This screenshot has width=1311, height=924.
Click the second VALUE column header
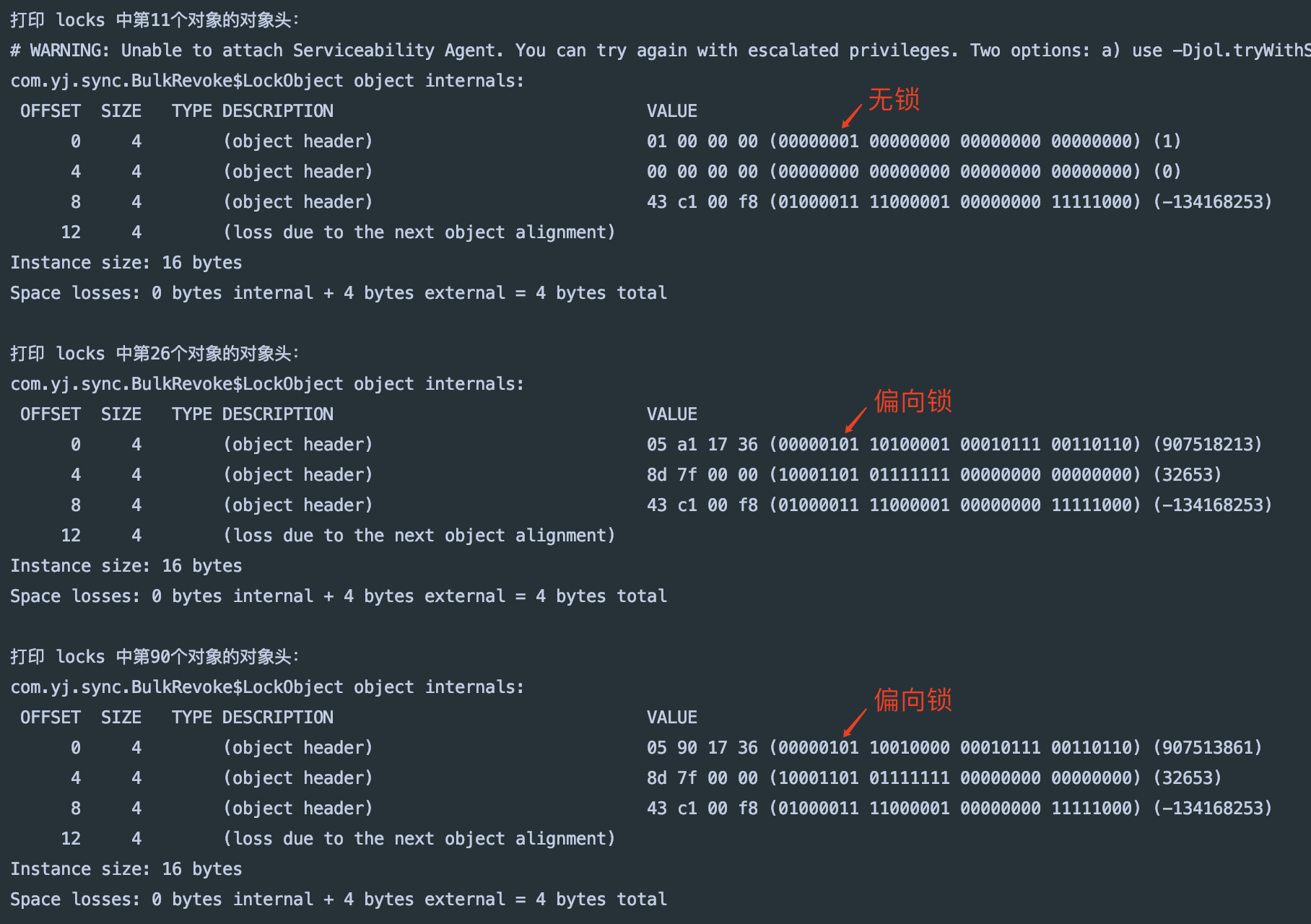[x=672, y=414]
